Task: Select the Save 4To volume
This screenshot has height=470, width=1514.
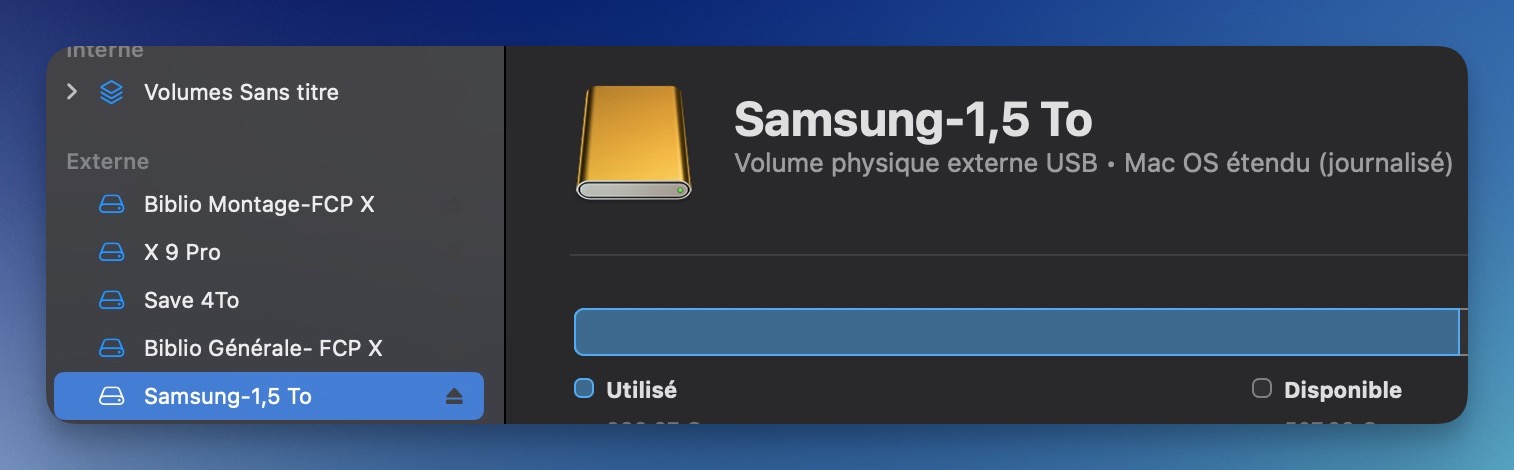Action: click(x=269, y=301)
